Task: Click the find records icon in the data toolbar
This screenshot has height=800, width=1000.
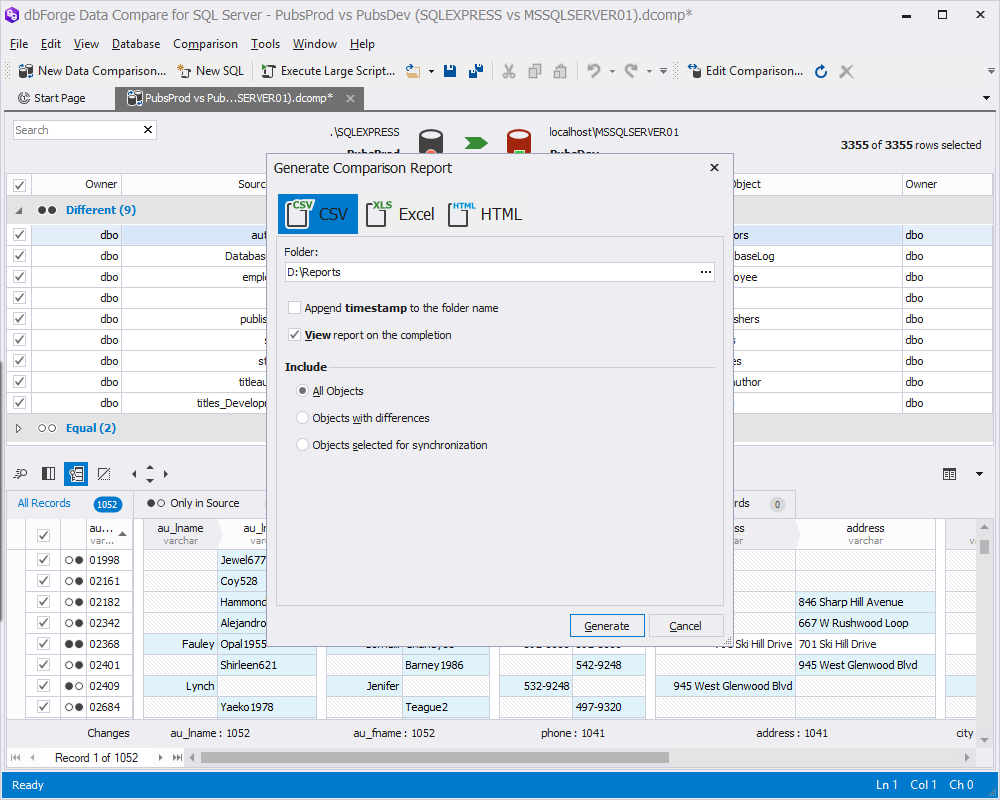Action: point(21,473)
